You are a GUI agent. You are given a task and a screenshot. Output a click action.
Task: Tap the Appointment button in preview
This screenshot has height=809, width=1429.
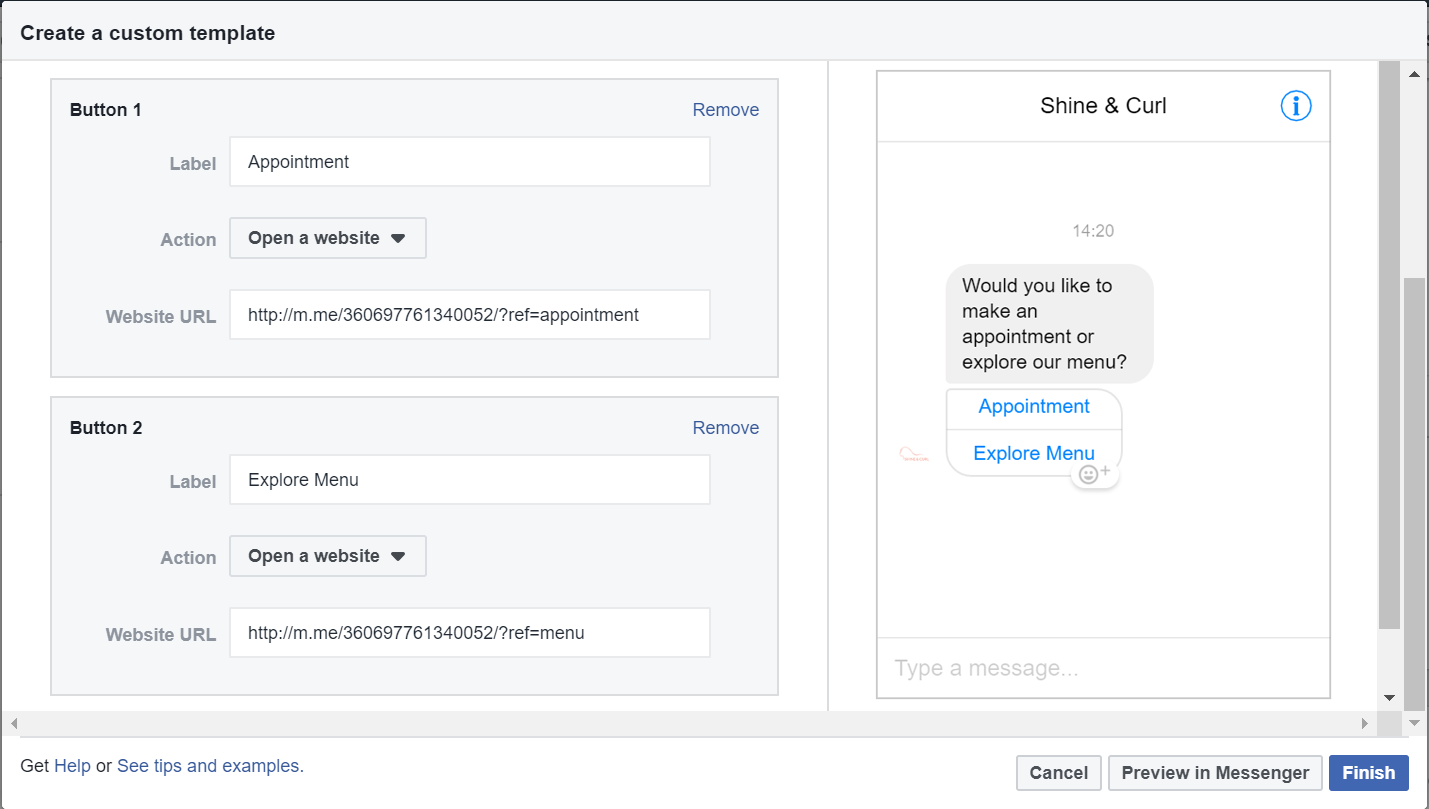[1034, 407]
